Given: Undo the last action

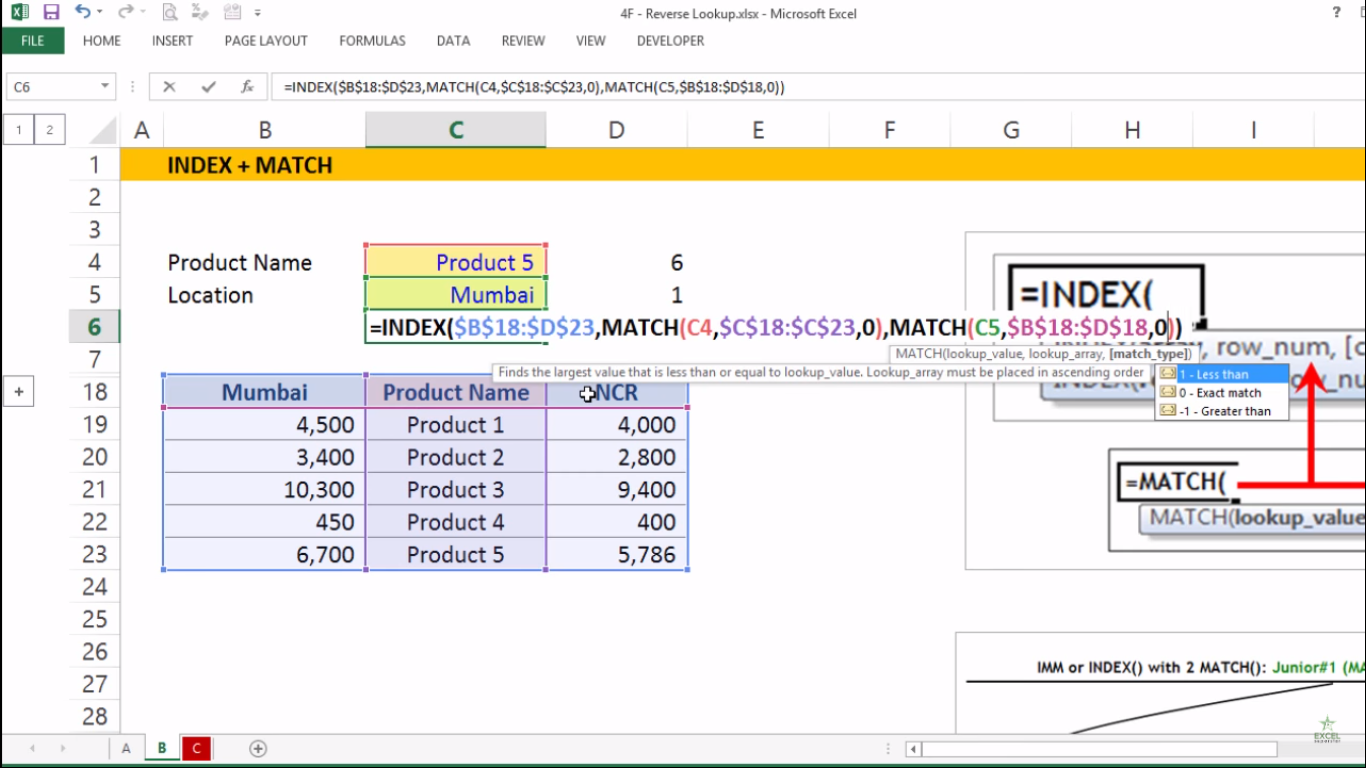Looking at the screenshot, I should pyautogui.click(x=82, y=13).
